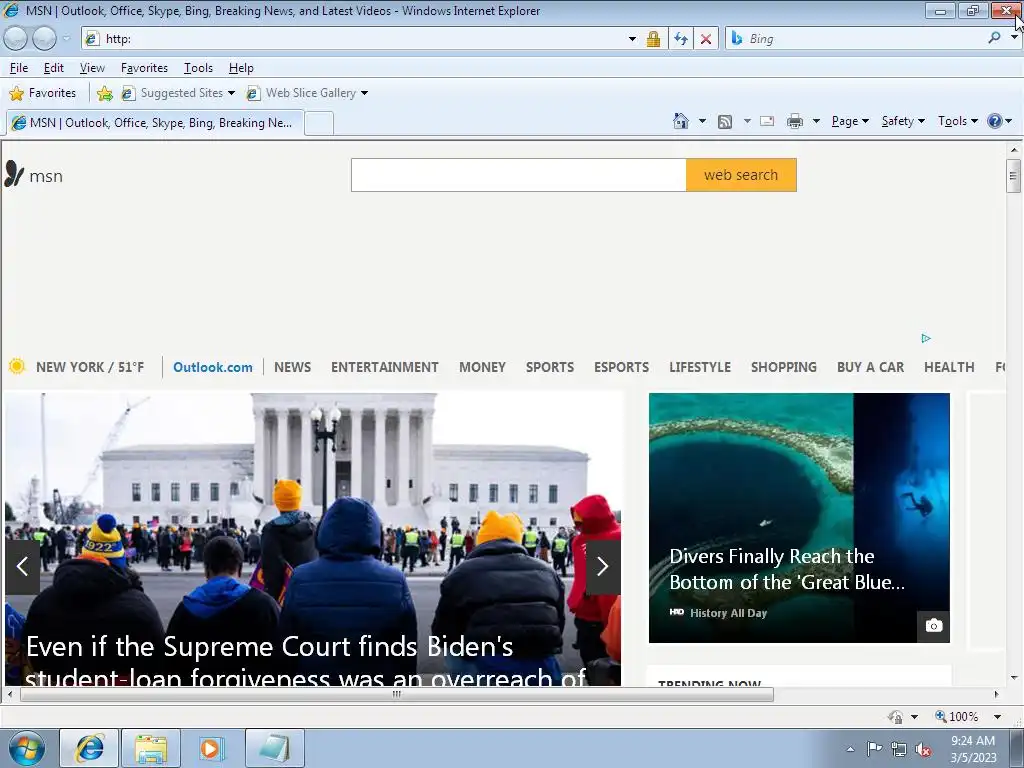Image resolution: width=1024 pixels, height=768 pixels.
Task: Open the Print dropdown arrow
Action: (816, 121)
